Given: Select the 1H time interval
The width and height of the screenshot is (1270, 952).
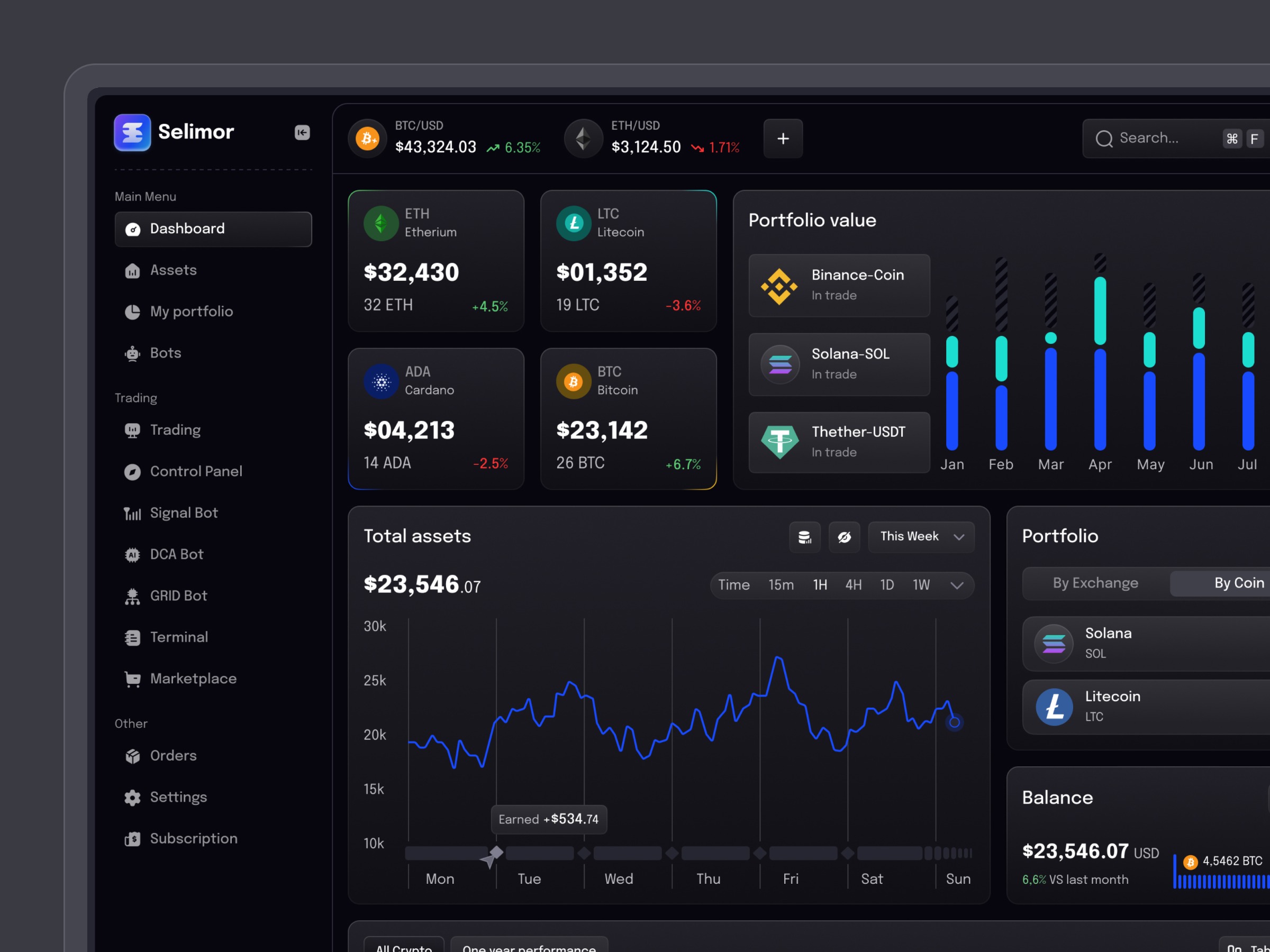Looking at the screenshot, I should [820, 585].
